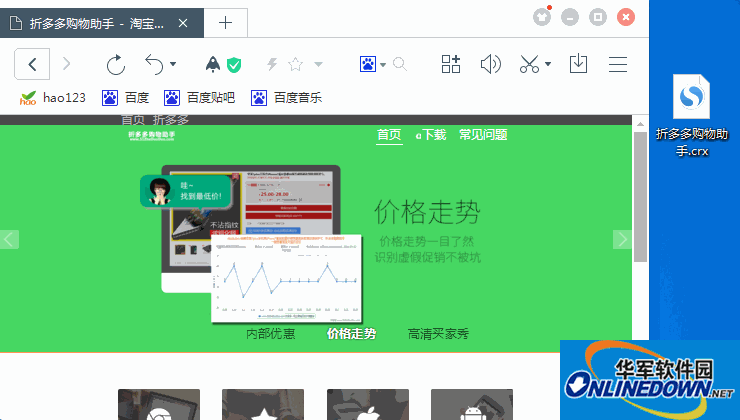Click the 价格走势一目了然 text

pos(427,242)
